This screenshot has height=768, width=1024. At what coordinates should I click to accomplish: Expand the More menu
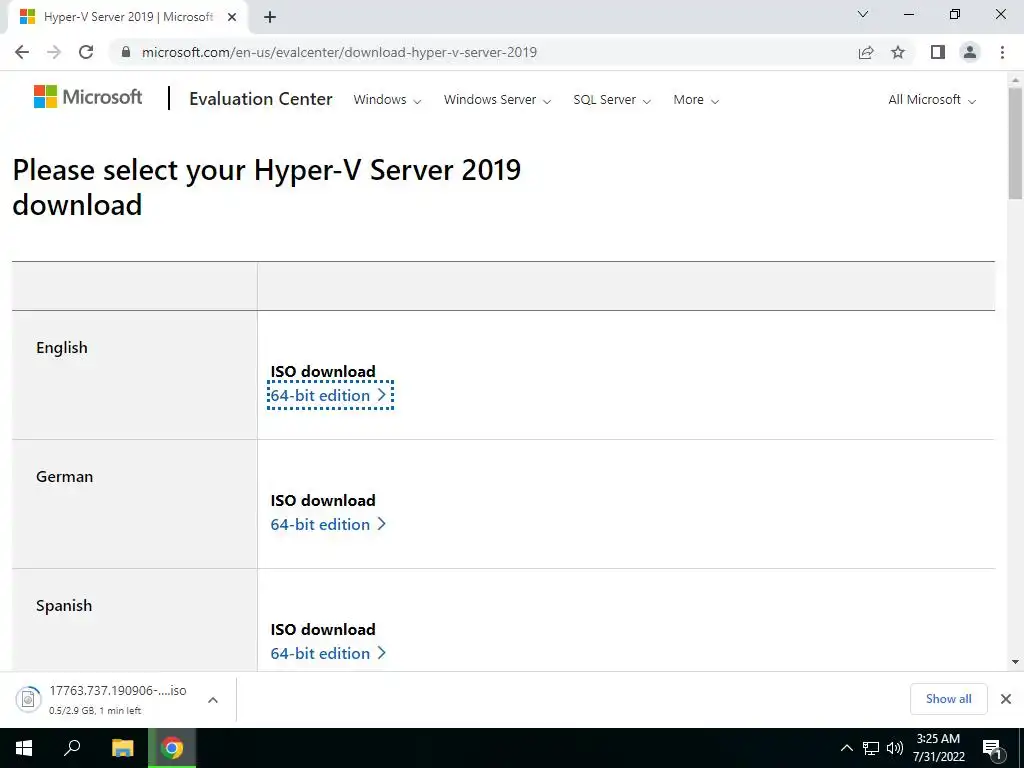coord(696,100)
